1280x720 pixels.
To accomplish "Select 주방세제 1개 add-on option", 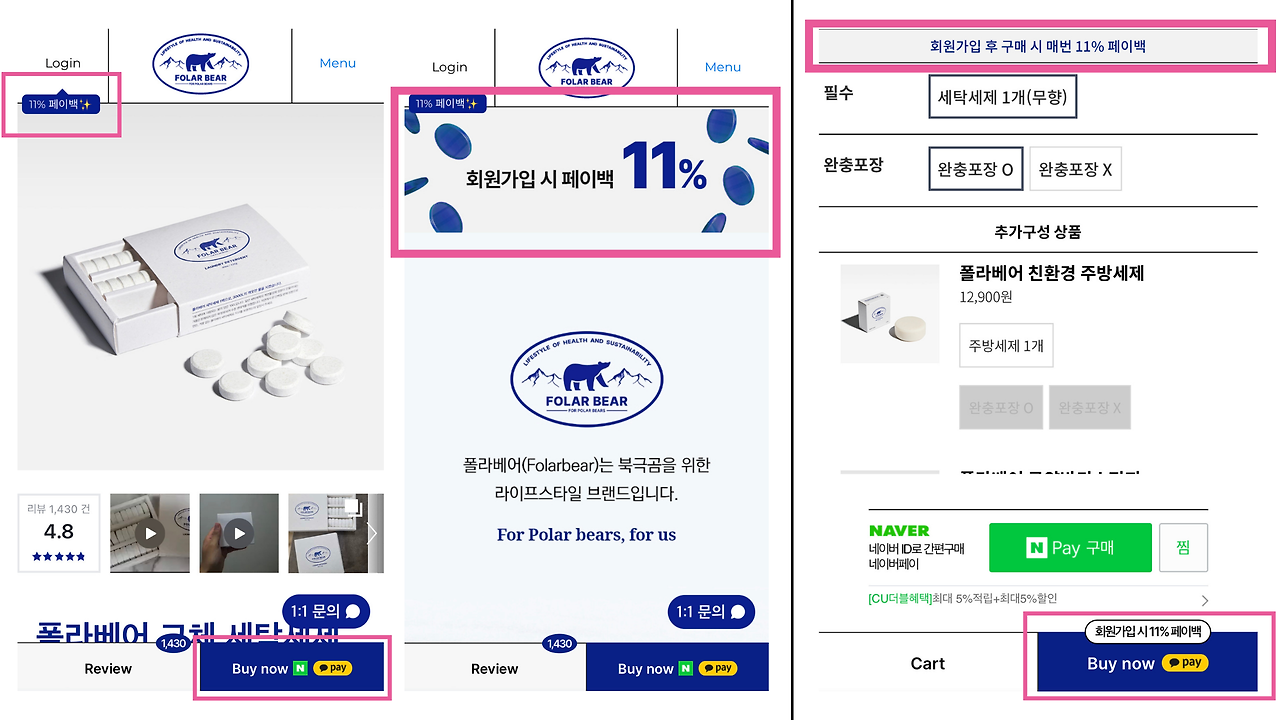I will [1006, 345].
